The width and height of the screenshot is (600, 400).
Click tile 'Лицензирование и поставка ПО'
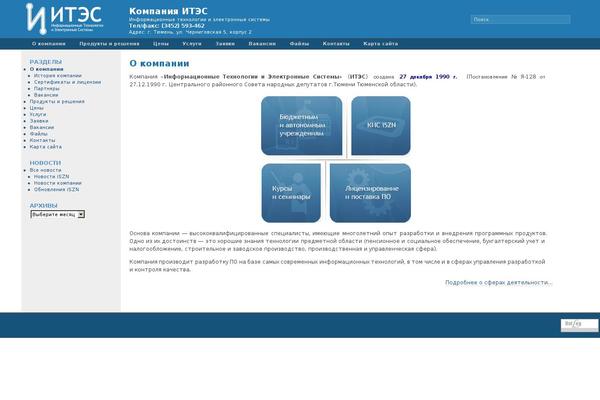(370, 193)
